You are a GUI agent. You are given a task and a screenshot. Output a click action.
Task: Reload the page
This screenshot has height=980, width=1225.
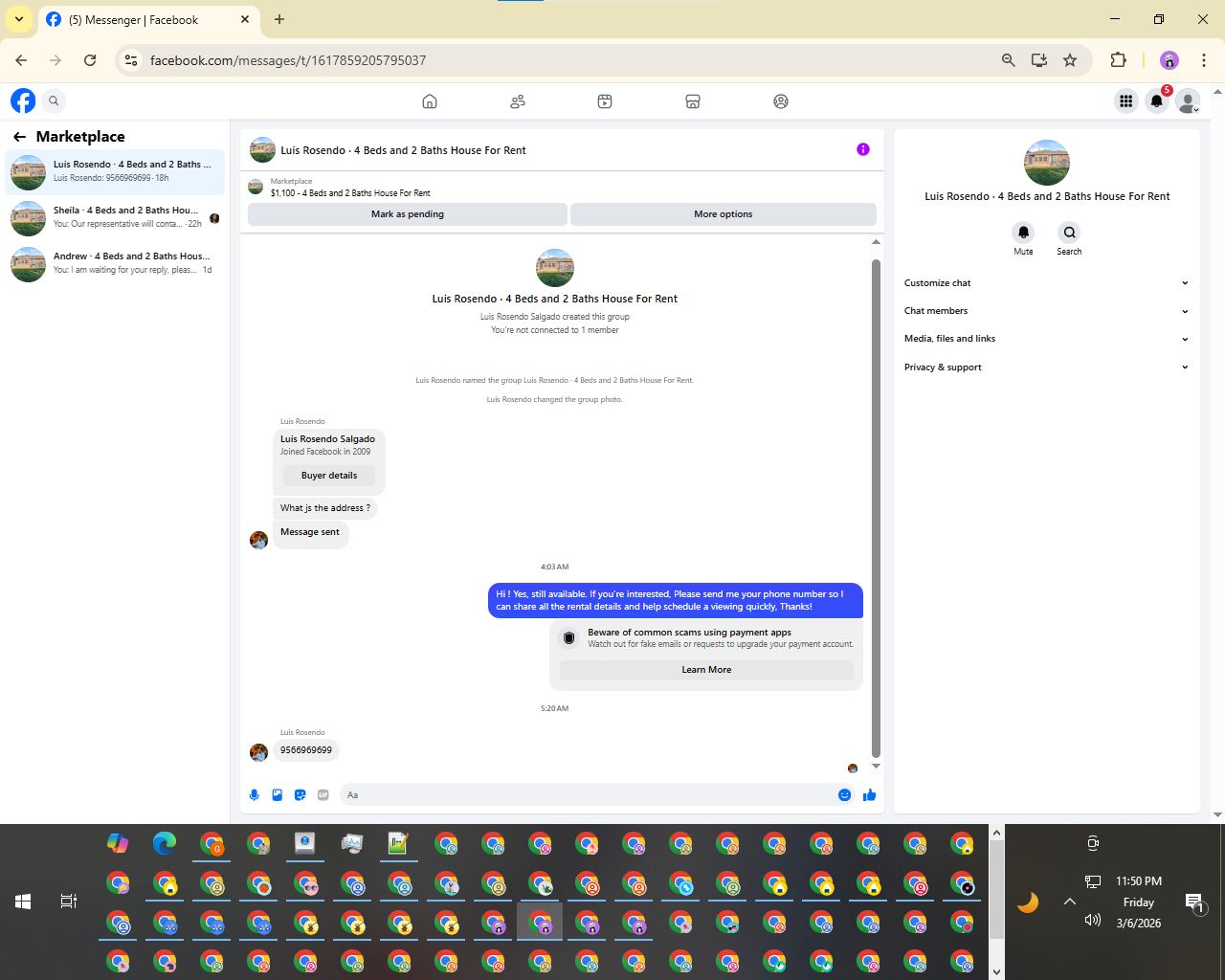[x=90, y=60]
